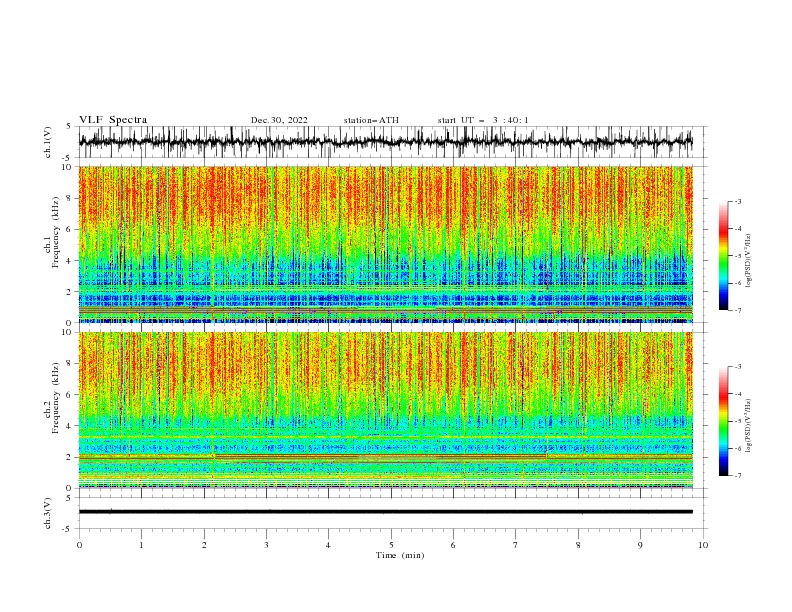792x612 pixels.
Task: Click time axis tick label "5"
Action: [391, 545]
